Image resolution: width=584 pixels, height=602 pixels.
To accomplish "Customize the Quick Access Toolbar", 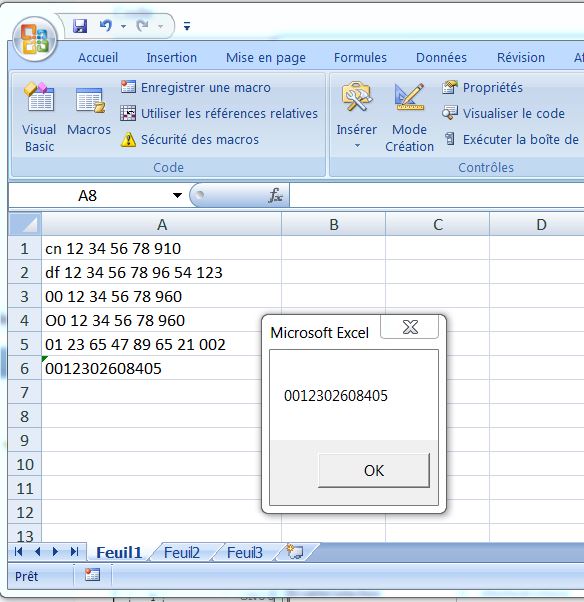I will pyautogui.click(x=187, y=26).
